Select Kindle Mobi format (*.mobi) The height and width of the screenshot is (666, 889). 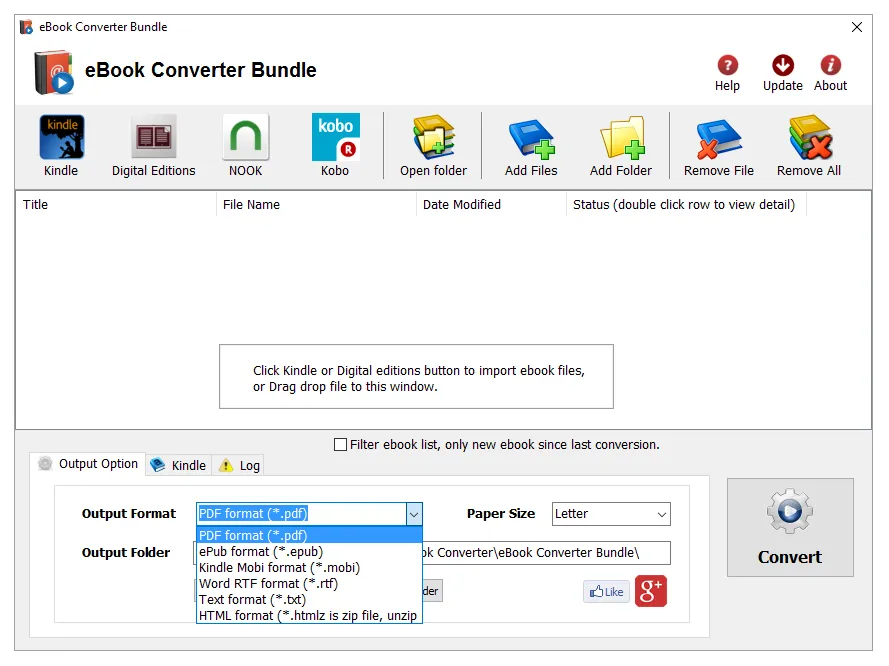click(x=310, y=567)
